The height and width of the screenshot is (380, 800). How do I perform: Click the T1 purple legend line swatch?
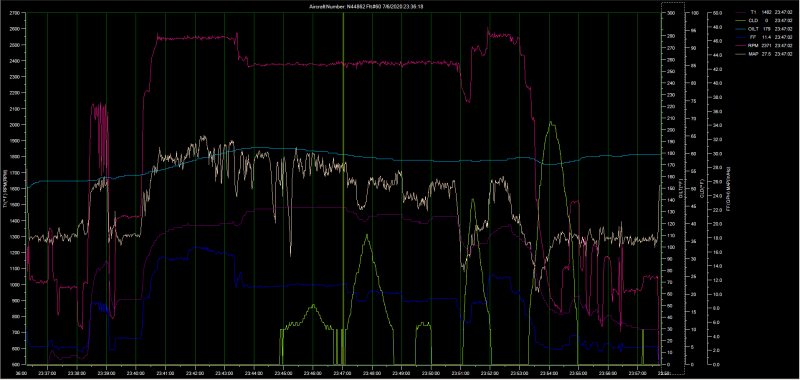click(740, 12)
